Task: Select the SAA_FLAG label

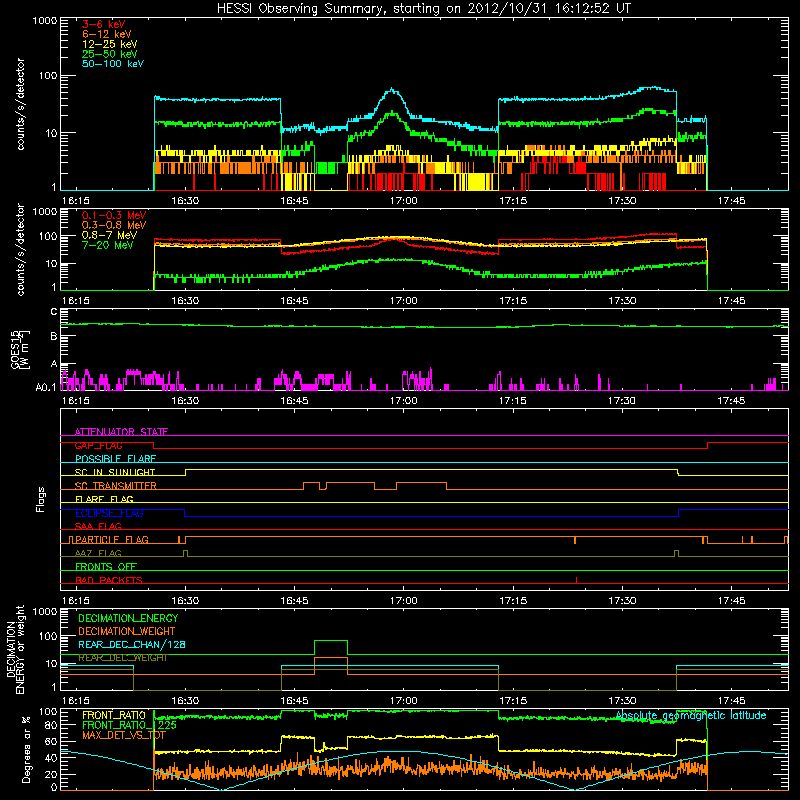Action: coord(98,526)
